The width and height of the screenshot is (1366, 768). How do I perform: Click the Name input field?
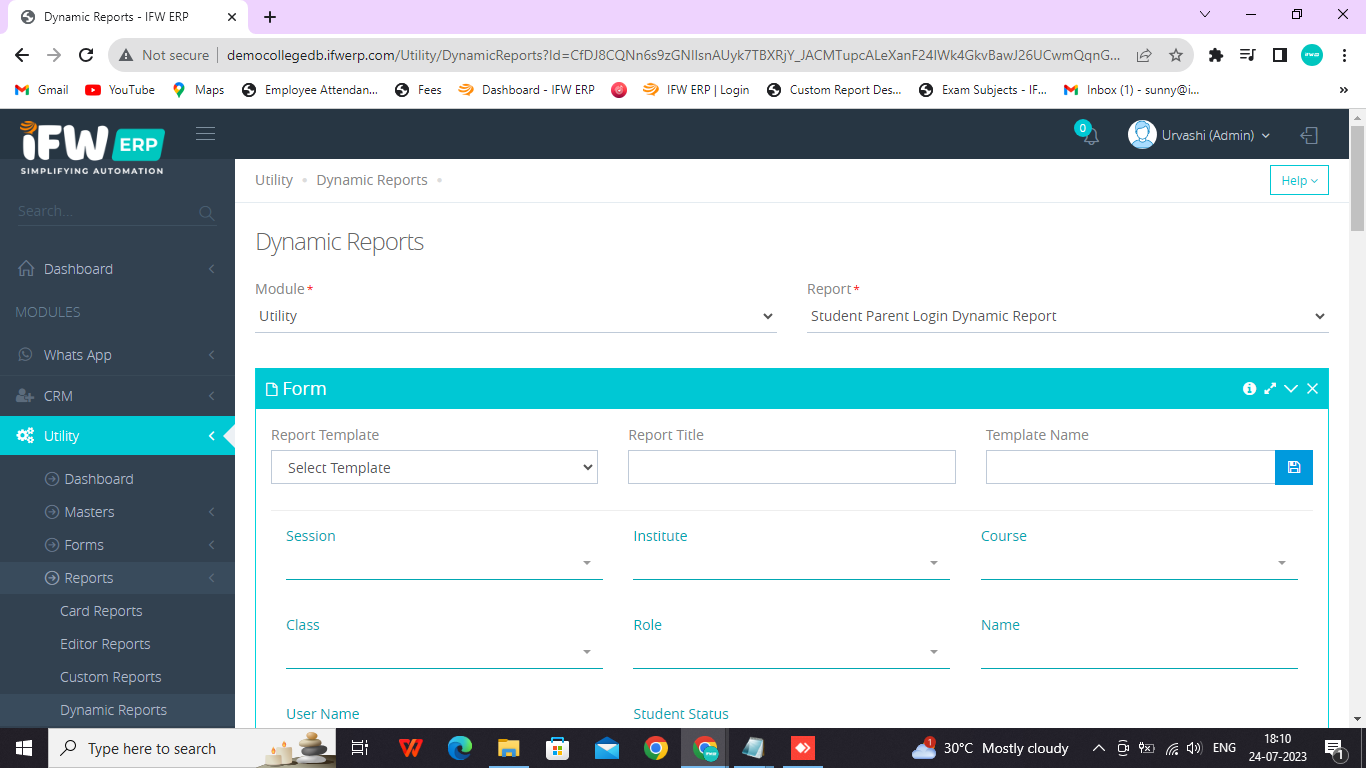point(1139,652)
